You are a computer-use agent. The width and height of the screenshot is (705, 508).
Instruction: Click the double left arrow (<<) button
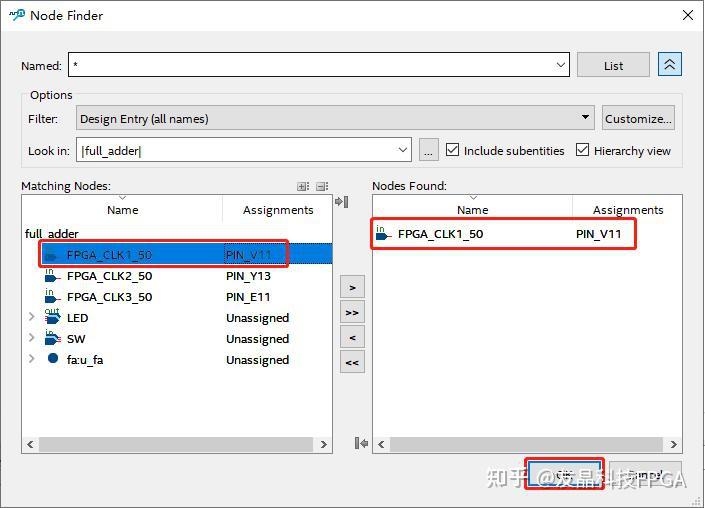point(352,362)
